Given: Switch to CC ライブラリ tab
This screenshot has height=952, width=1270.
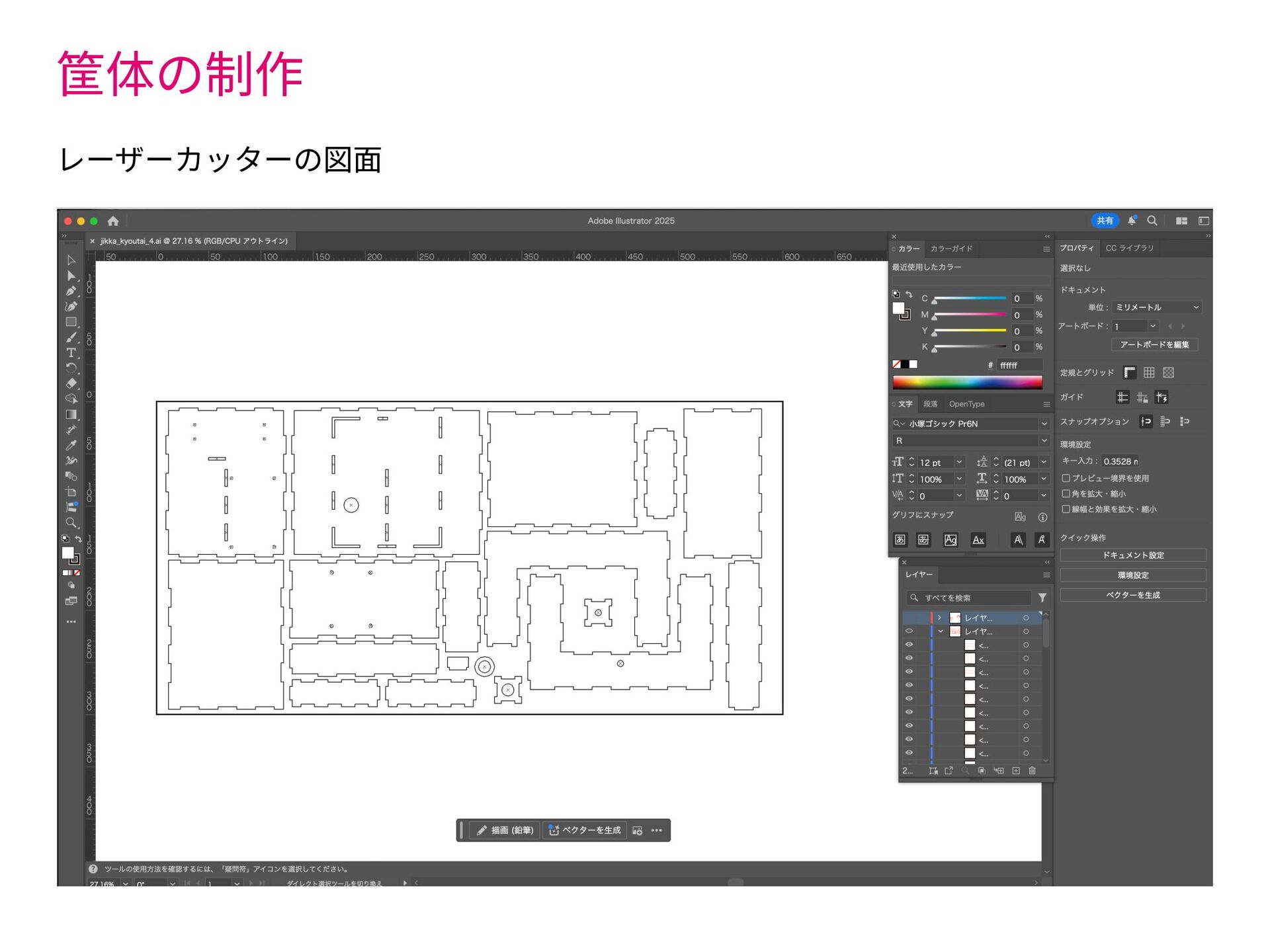Looking at the screenshot, I should pos(1130,249).
